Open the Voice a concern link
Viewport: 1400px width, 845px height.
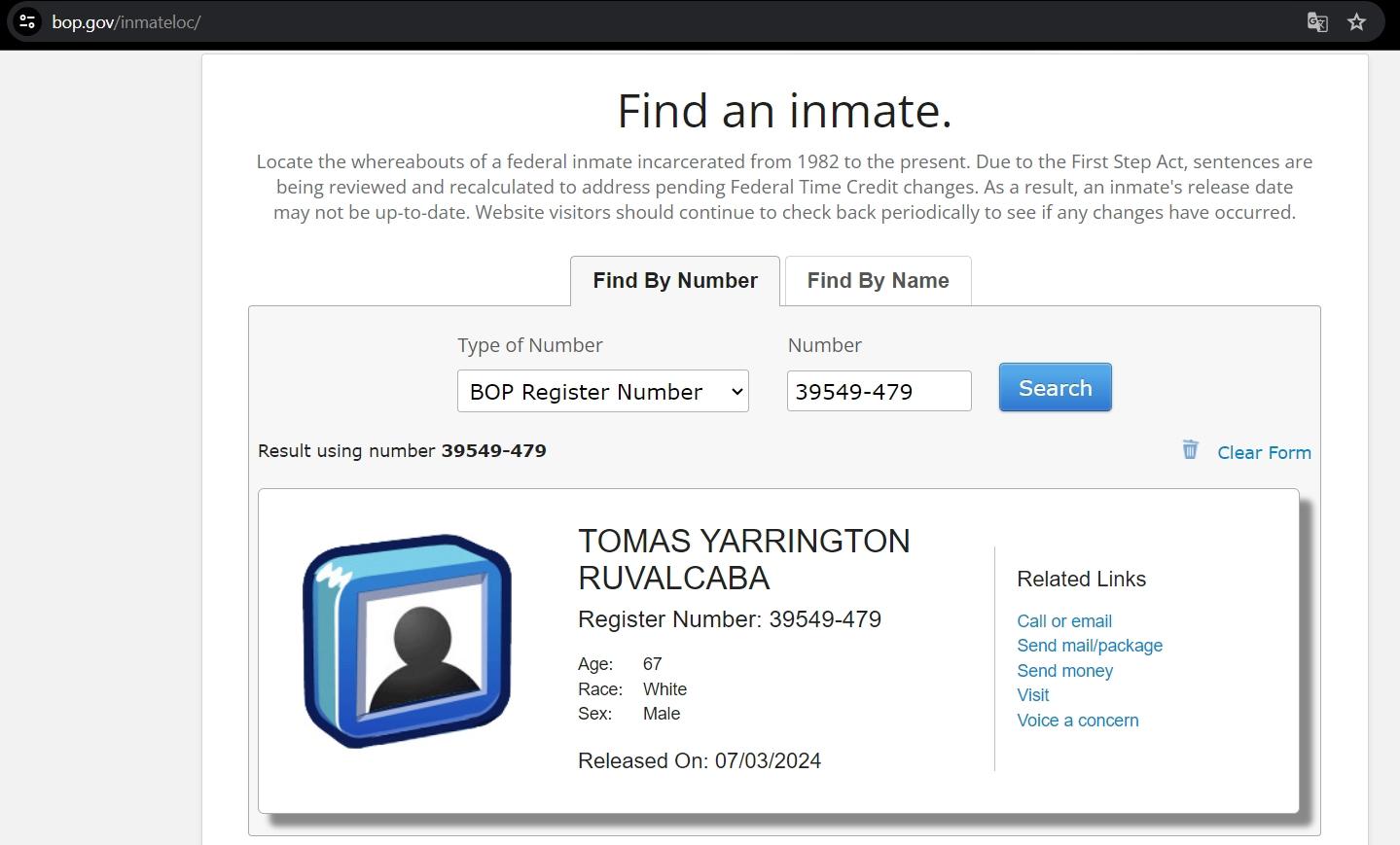(x=1077, y=721)
